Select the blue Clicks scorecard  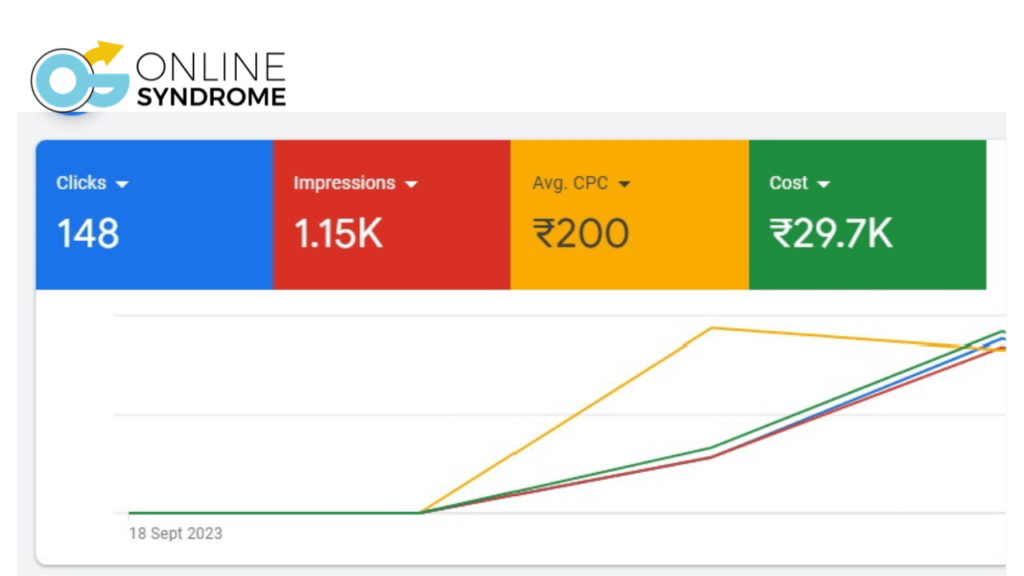[154, 214]
